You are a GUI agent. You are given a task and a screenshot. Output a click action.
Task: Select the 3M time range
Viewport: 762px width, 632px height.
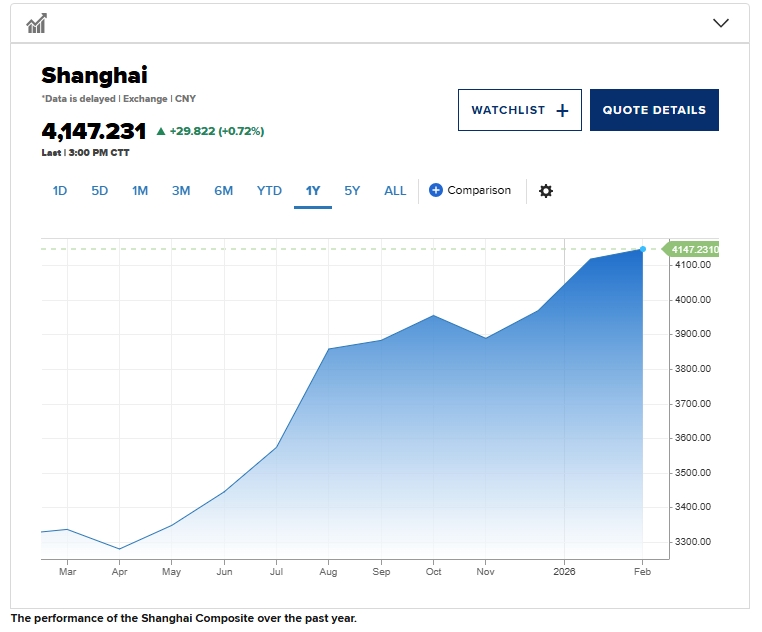click(x=181, y=191)
